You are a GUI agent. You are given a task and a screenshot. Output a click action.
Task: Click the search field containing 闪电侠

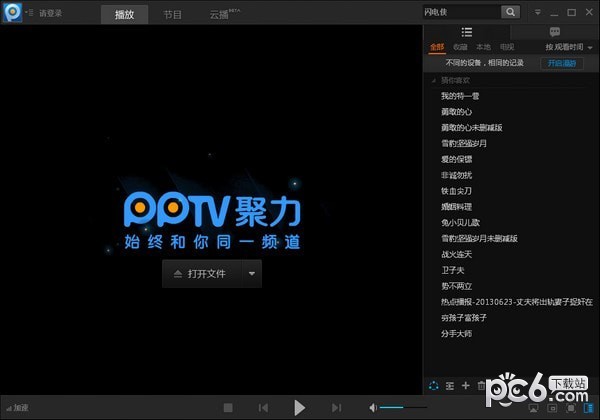(461, 12)
